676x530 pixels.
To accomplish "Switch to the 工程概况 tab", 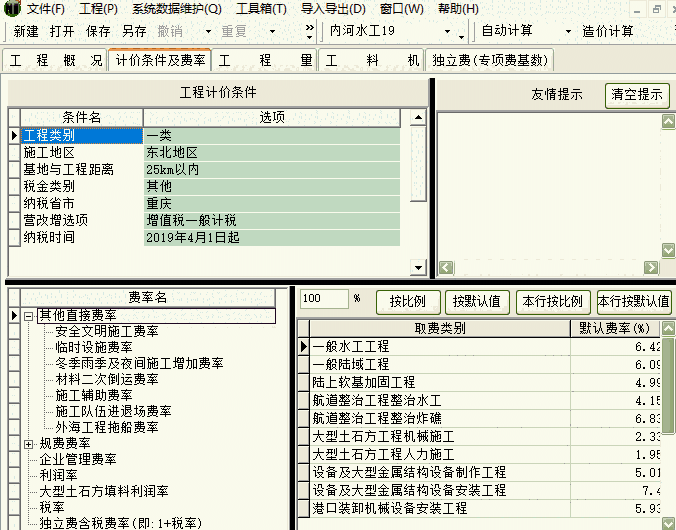I will click(x=55, y=60).
